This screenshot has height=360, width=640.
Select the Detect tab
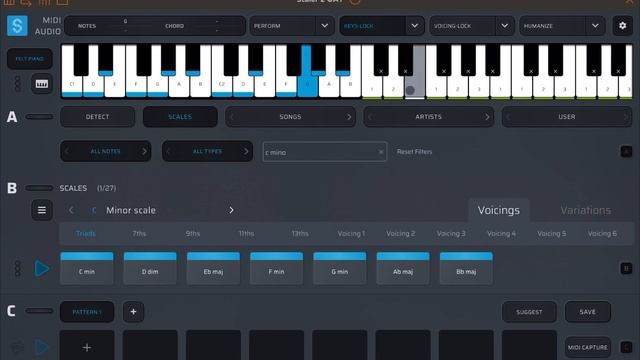pyautogui.click(x=98, y=117)
